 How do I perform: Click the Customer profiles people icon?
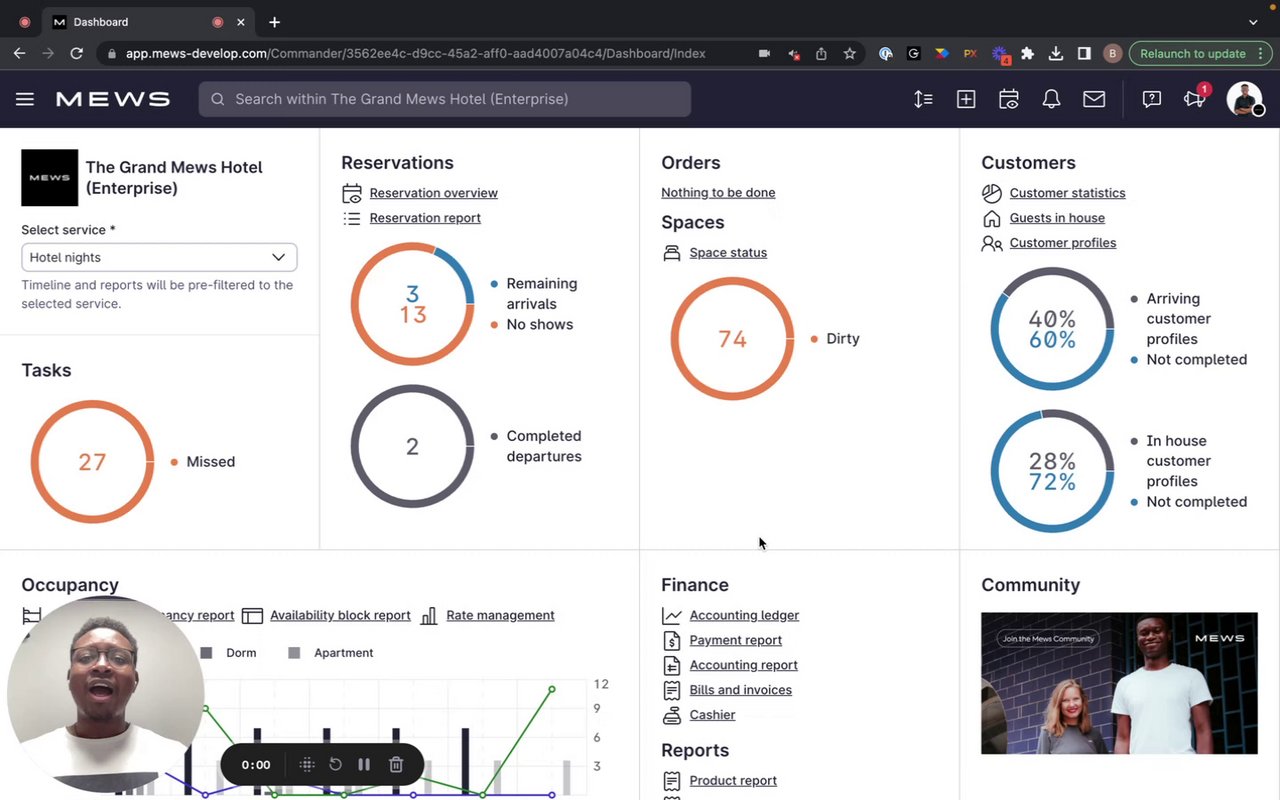coord(992,243)
